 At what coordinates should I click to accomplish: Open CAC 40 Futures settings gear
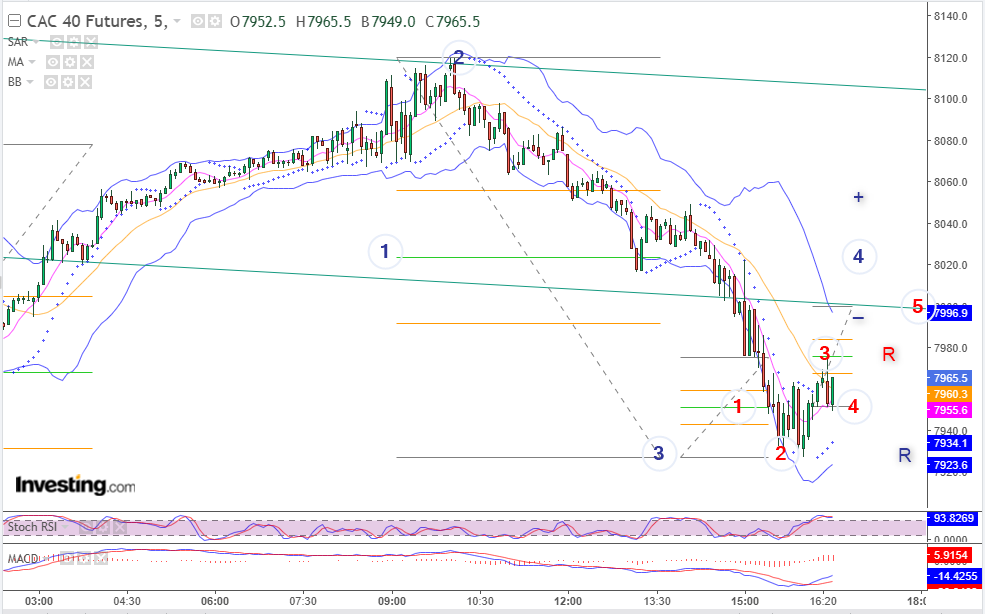point(215,21)
